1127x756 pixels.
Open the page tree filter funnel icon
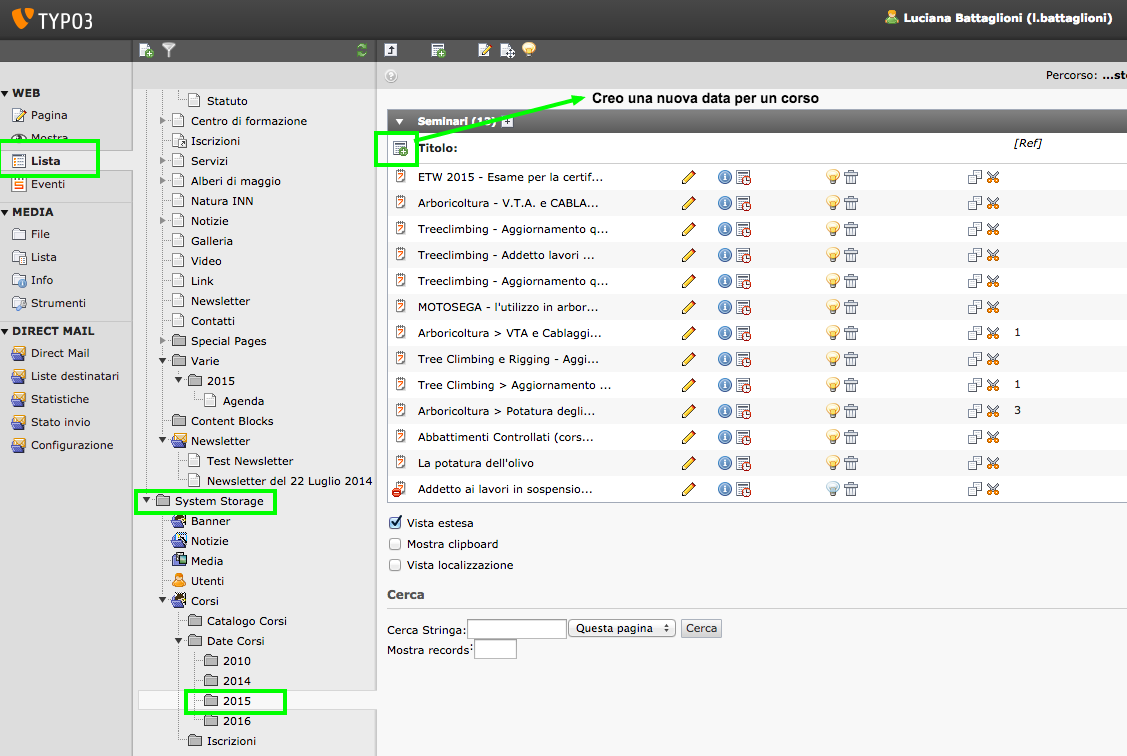coord(169,50)
